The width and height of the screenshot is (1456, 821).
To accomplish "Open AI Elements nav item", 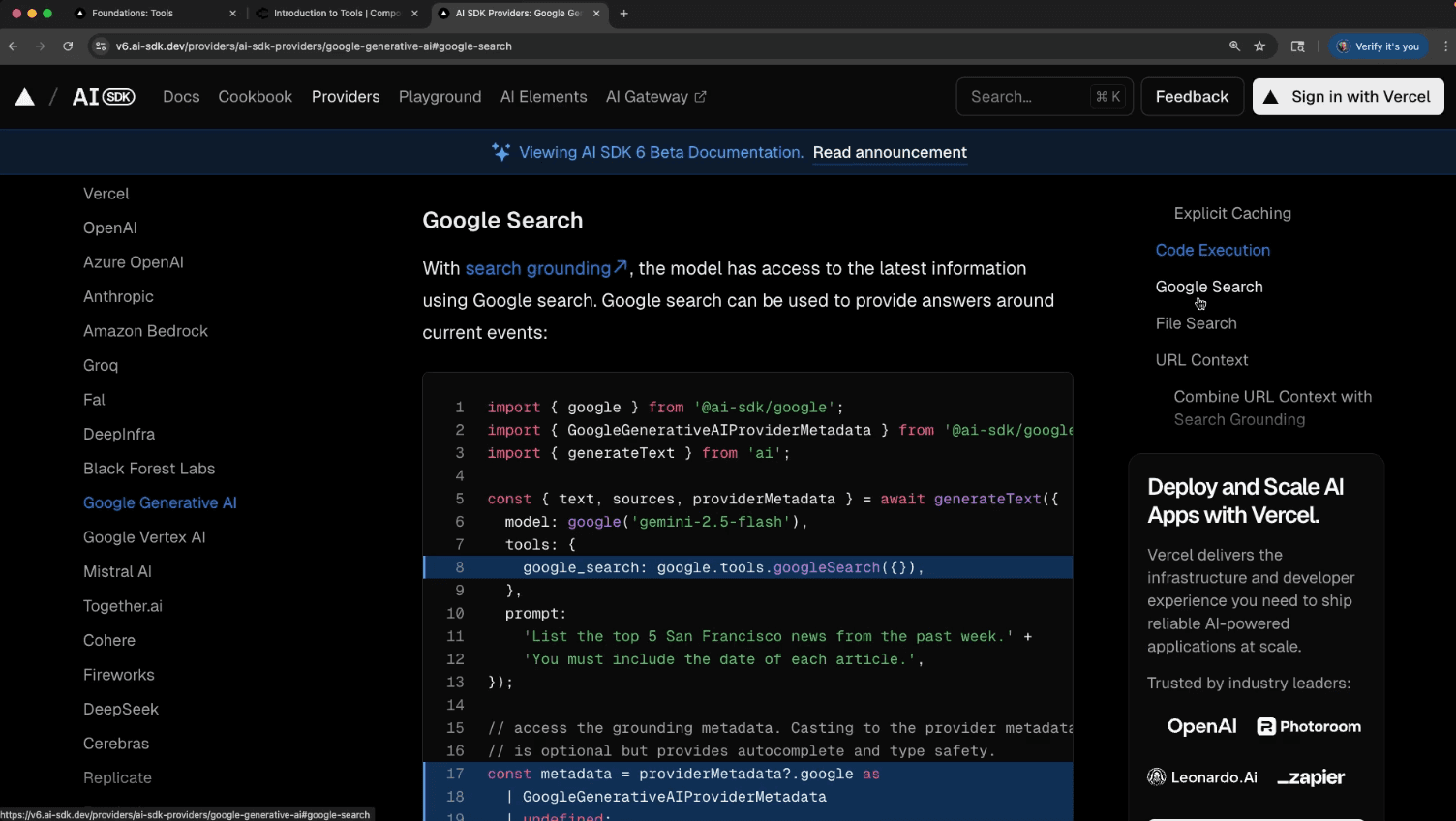I will 543,97.
